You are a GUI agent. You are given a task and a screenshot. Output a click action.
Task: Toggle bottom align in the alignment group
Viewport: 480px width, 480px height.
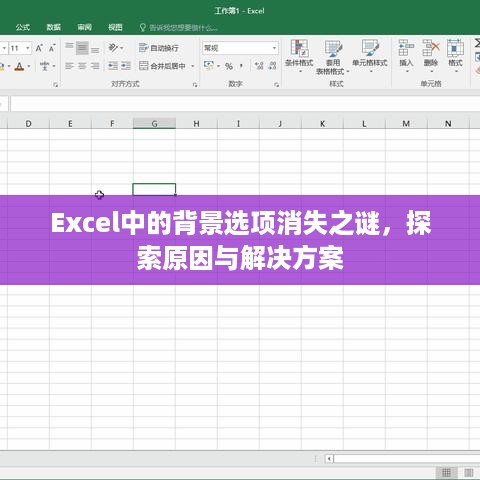pyautogui.click(x=95, y=49)
